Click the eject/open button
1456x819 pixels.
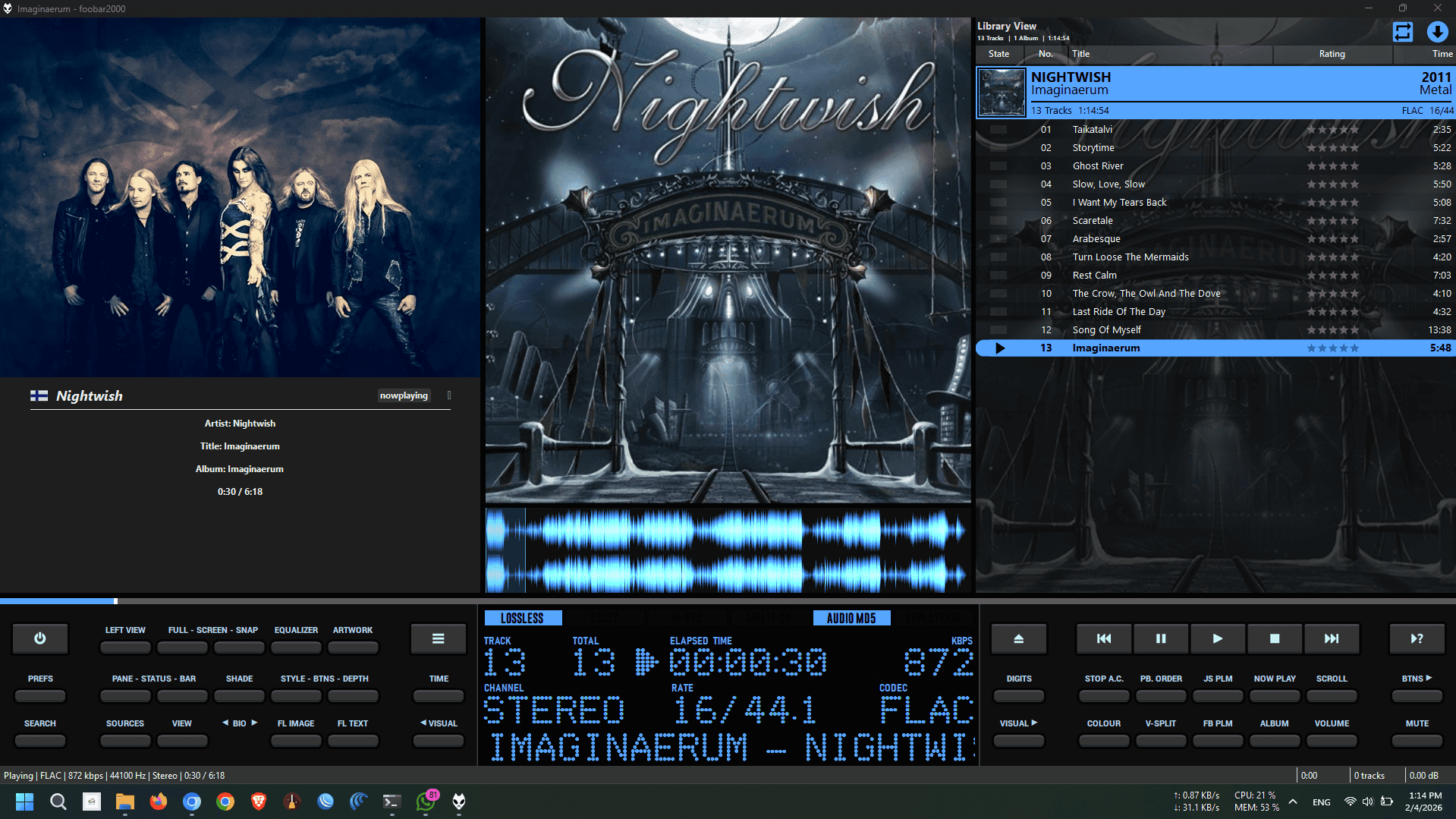coord(1018,638)
